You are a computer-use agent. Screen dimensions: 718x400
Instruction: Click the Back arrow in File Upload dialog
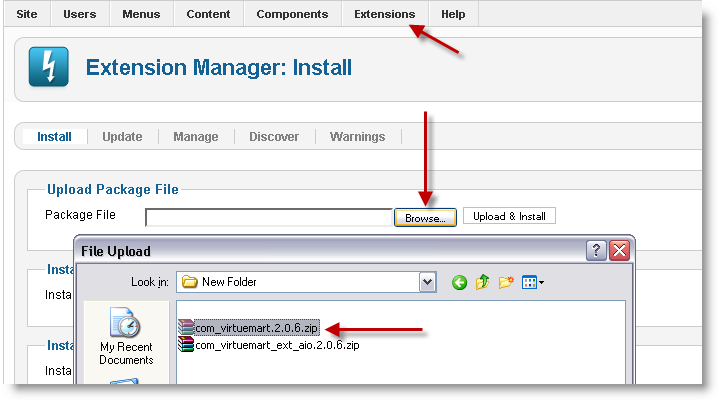tap(460, 282)
